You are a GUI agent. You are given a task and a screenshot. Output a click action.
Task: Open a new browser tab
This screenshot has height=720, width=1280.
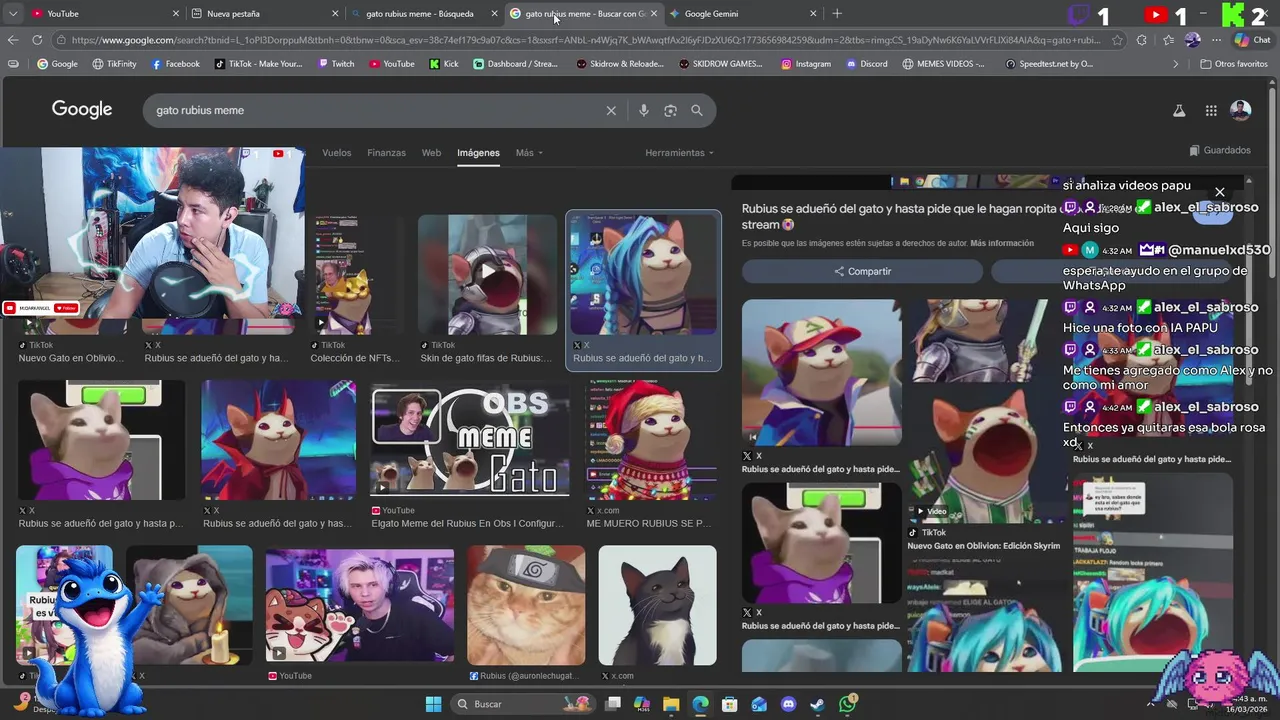click(x=837, y=13)
